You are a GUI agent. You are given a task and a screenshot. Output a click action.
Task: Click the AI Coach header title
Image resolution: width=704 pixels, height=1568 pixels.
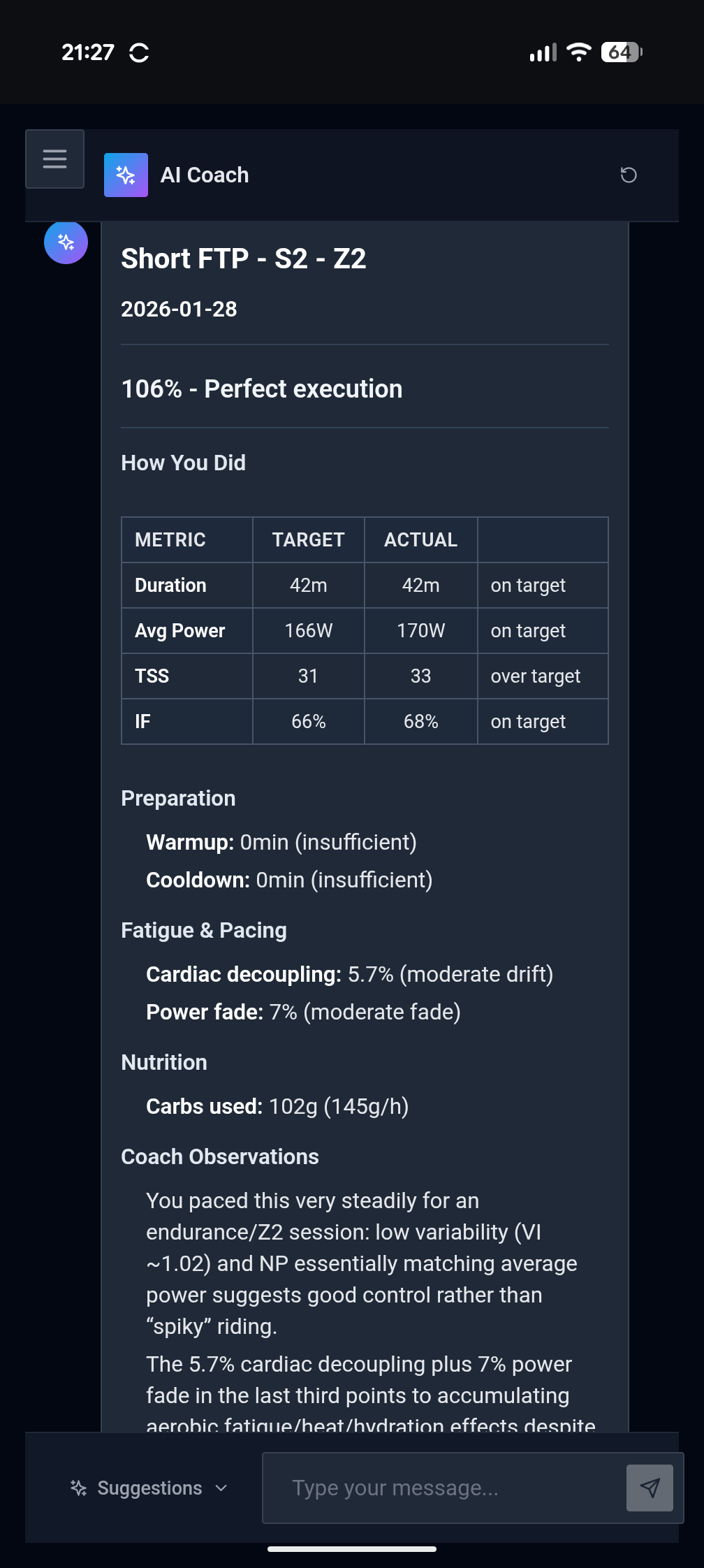point(205,175)
